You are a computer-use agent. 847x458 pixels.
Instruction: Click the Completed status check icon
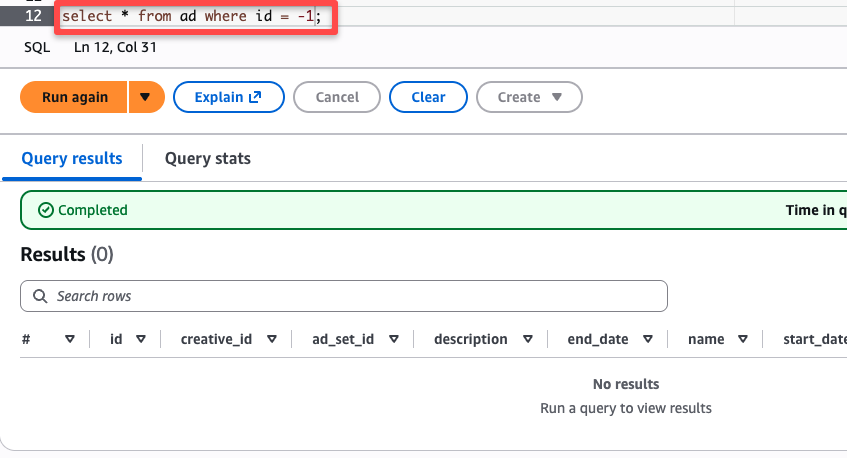coord(46,210)
